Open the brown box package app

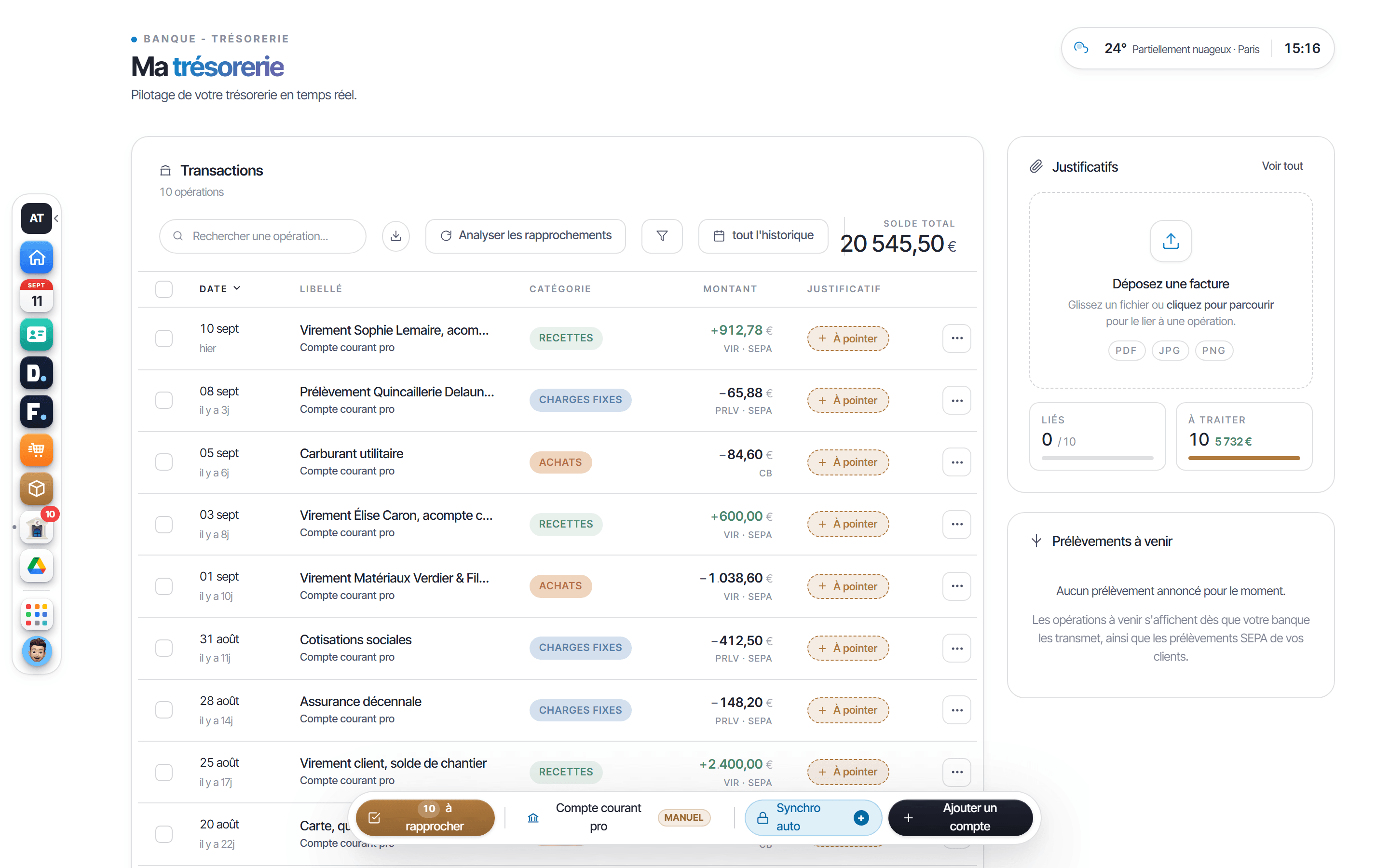pos(37,488)
